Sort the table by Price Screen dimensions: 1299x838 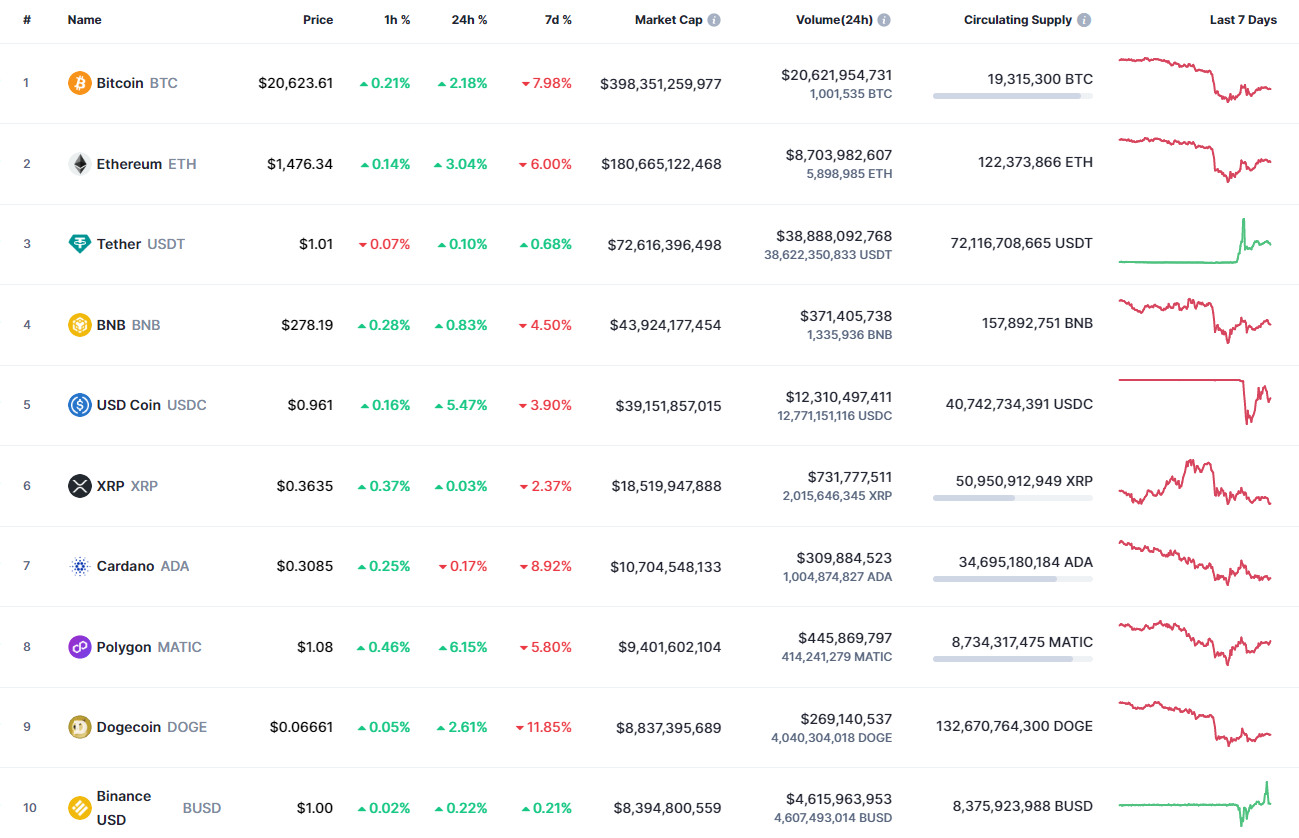tap(318, 19)
